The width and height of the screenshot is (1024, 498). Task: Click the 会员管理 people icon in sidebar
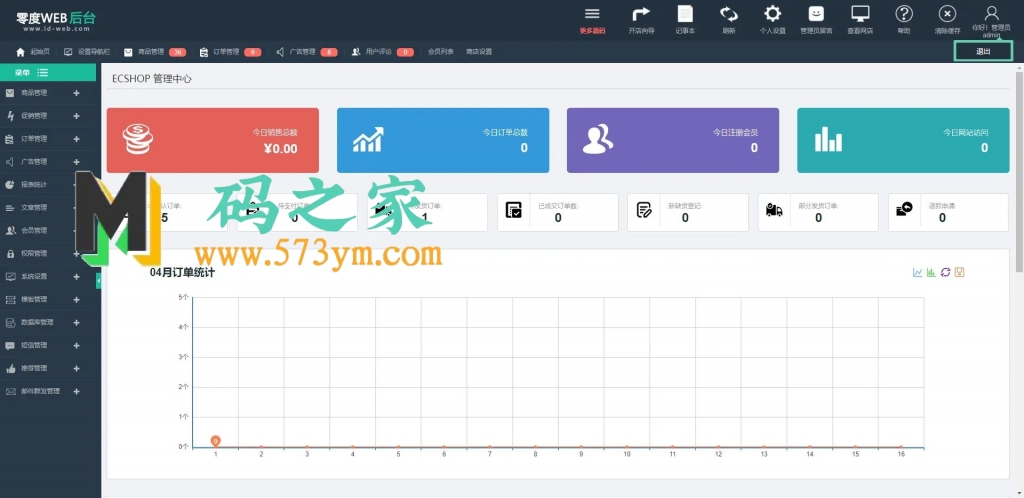point(10,230)
